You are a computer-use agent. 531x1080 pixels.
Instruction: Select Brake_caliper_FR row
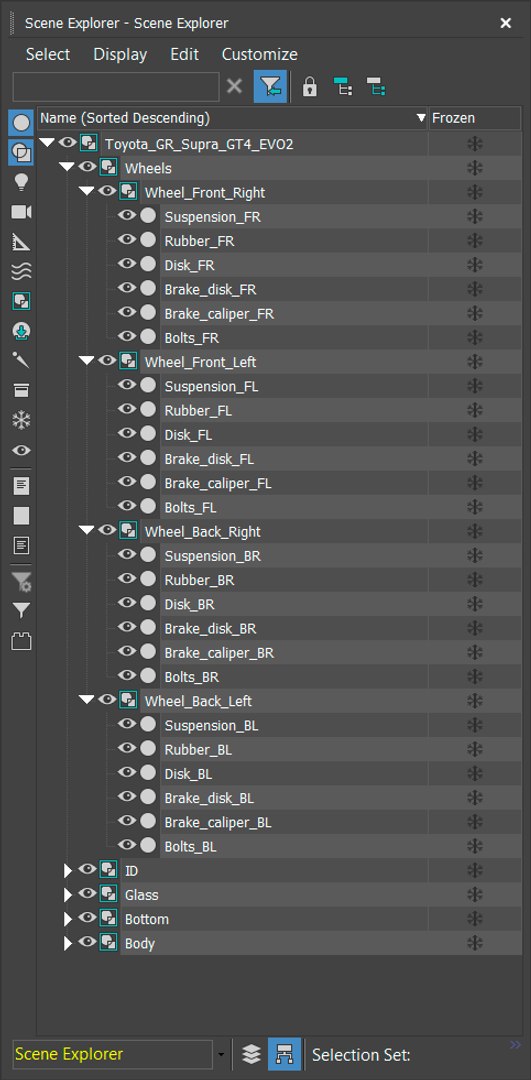(x=219, y=314)
